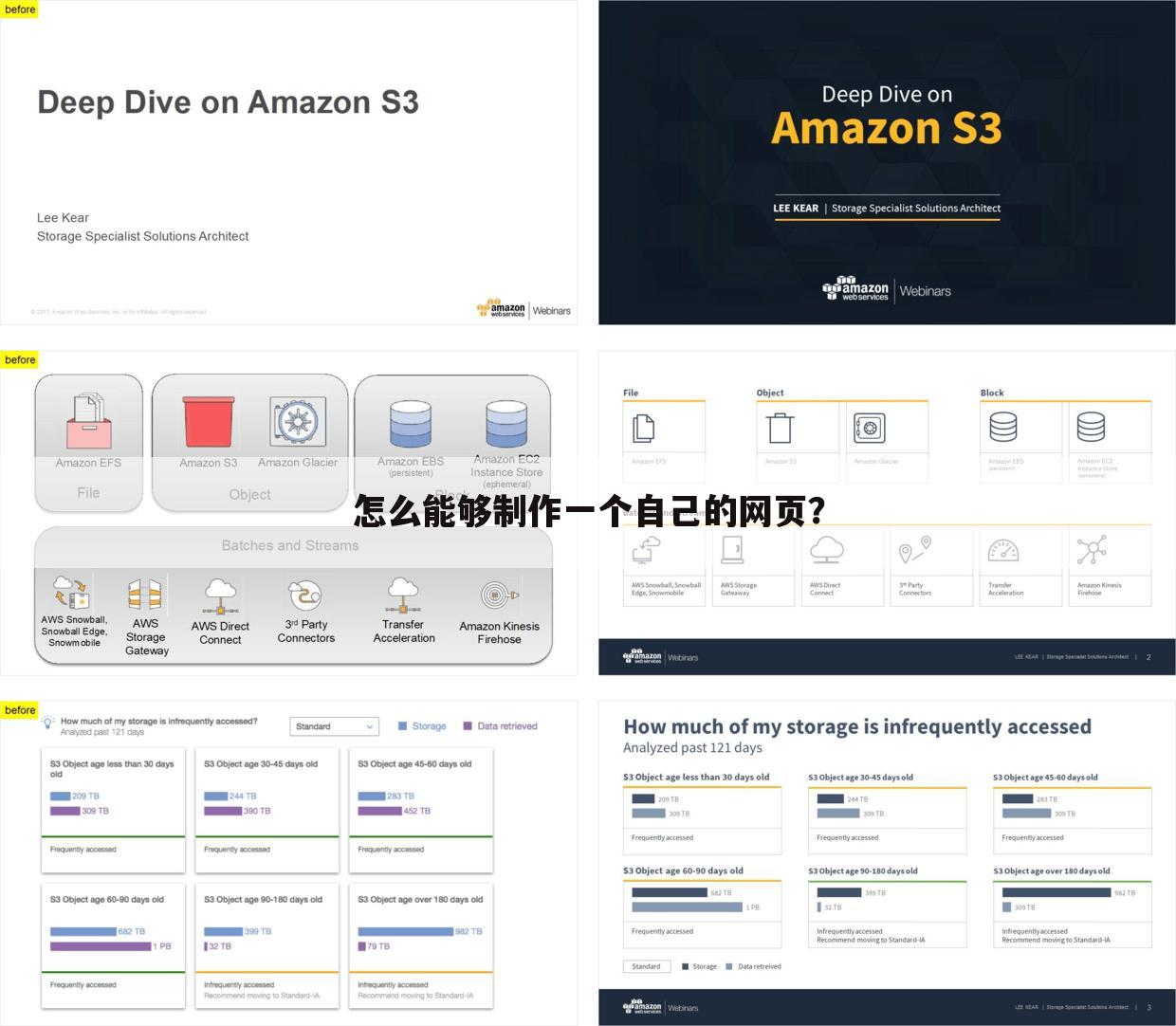This screenshot has height=1026, width=1176.
Task: Click the yellow before label on title slide
Action: (x=20, y=9)
